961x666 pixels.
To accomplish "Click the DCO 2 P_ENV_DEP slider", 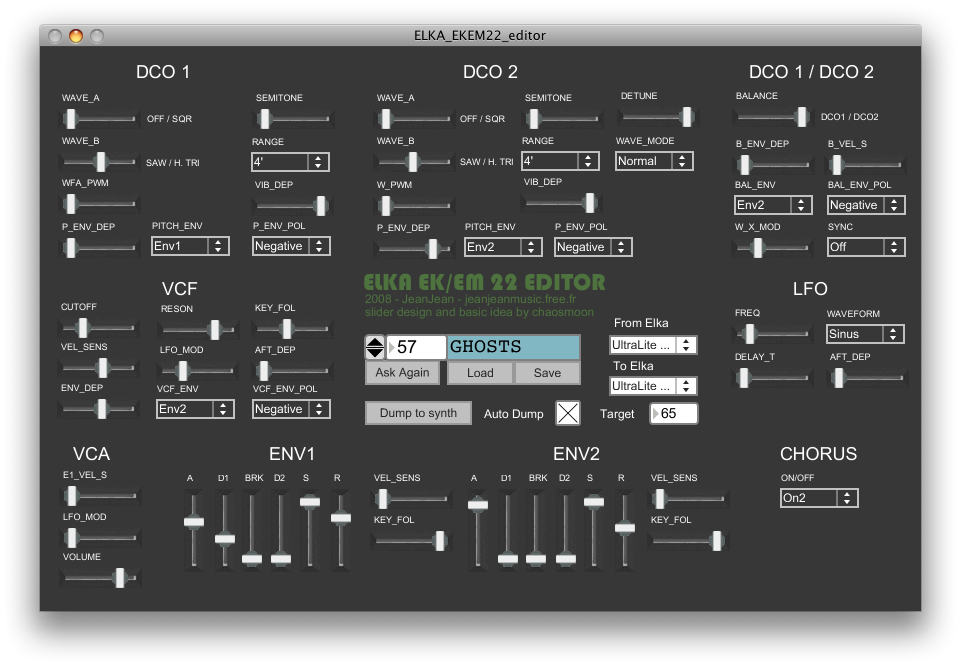I will [x=414, y=248].
